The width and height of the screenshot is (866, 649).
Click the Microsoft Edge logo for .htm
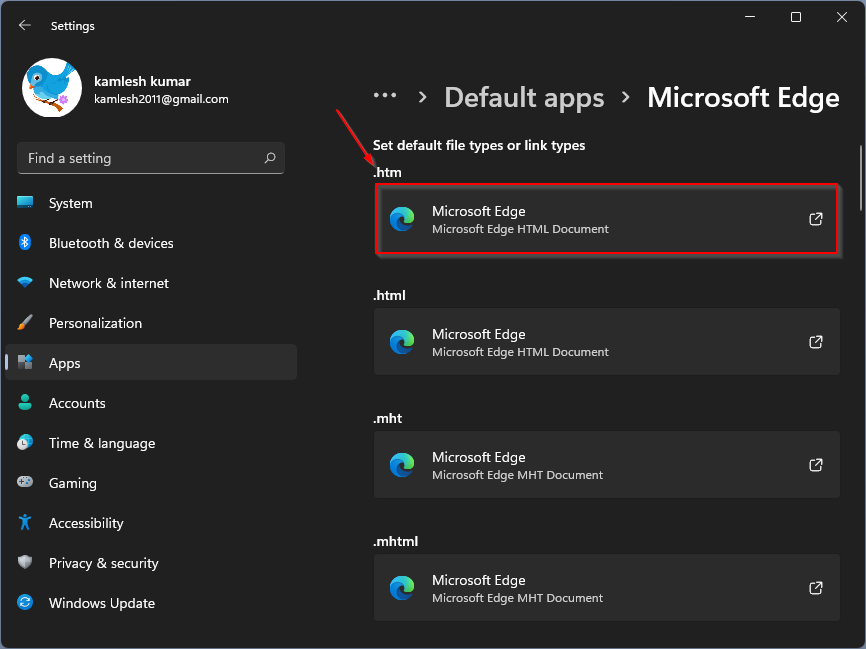[402, 219]
